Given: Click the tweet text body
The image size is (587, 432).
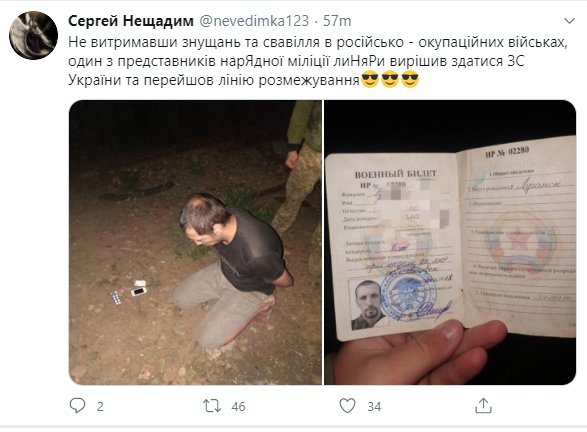Looking at the screenshot, I should point(318,61).
